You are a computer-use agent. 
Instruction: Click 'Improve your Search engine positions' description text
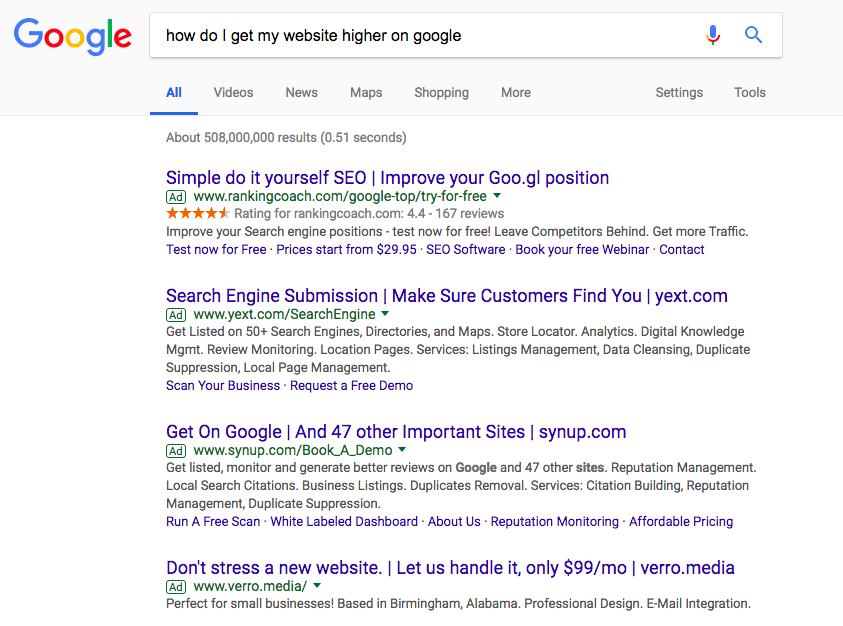coord(457,232)
